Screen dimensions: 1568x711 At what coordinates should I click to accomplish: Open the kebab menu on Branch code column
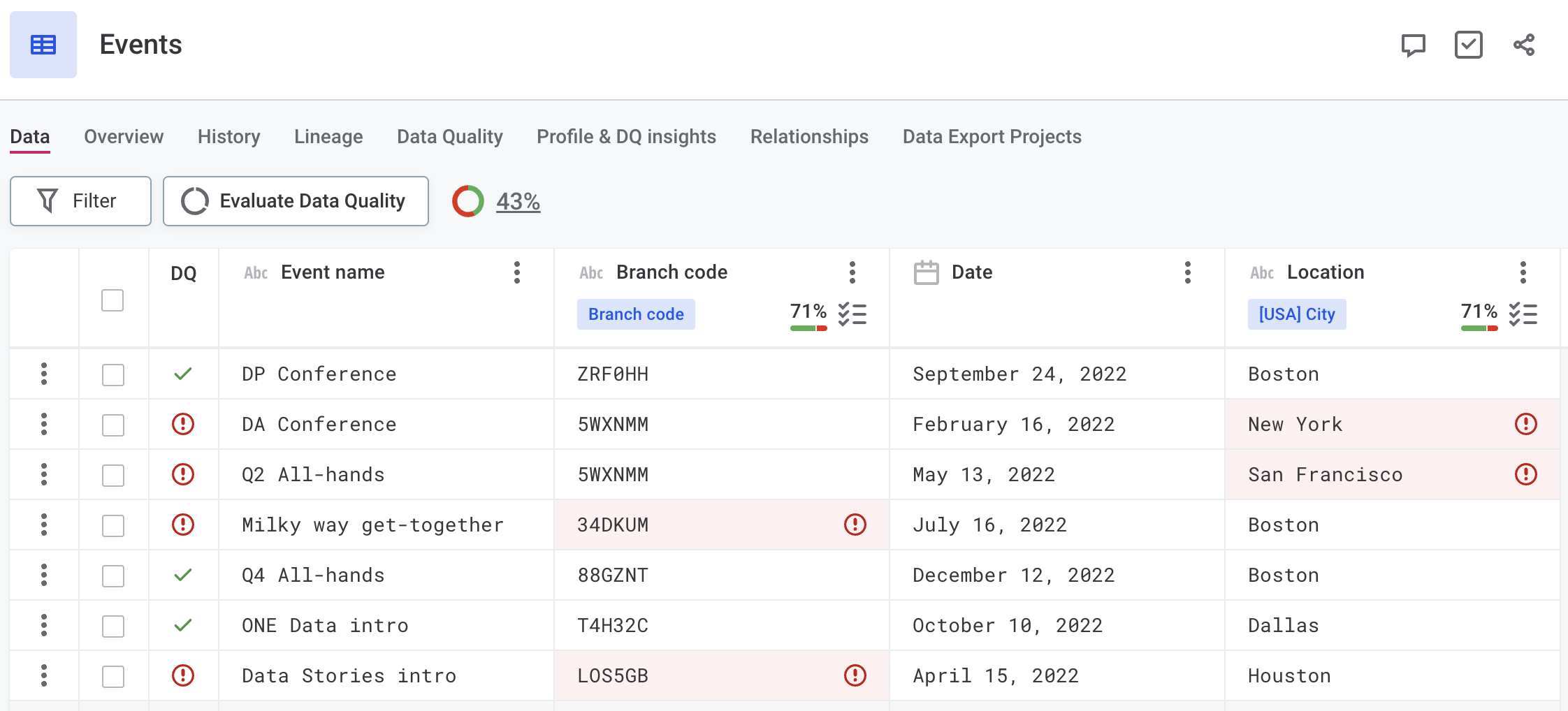[852, 273]
